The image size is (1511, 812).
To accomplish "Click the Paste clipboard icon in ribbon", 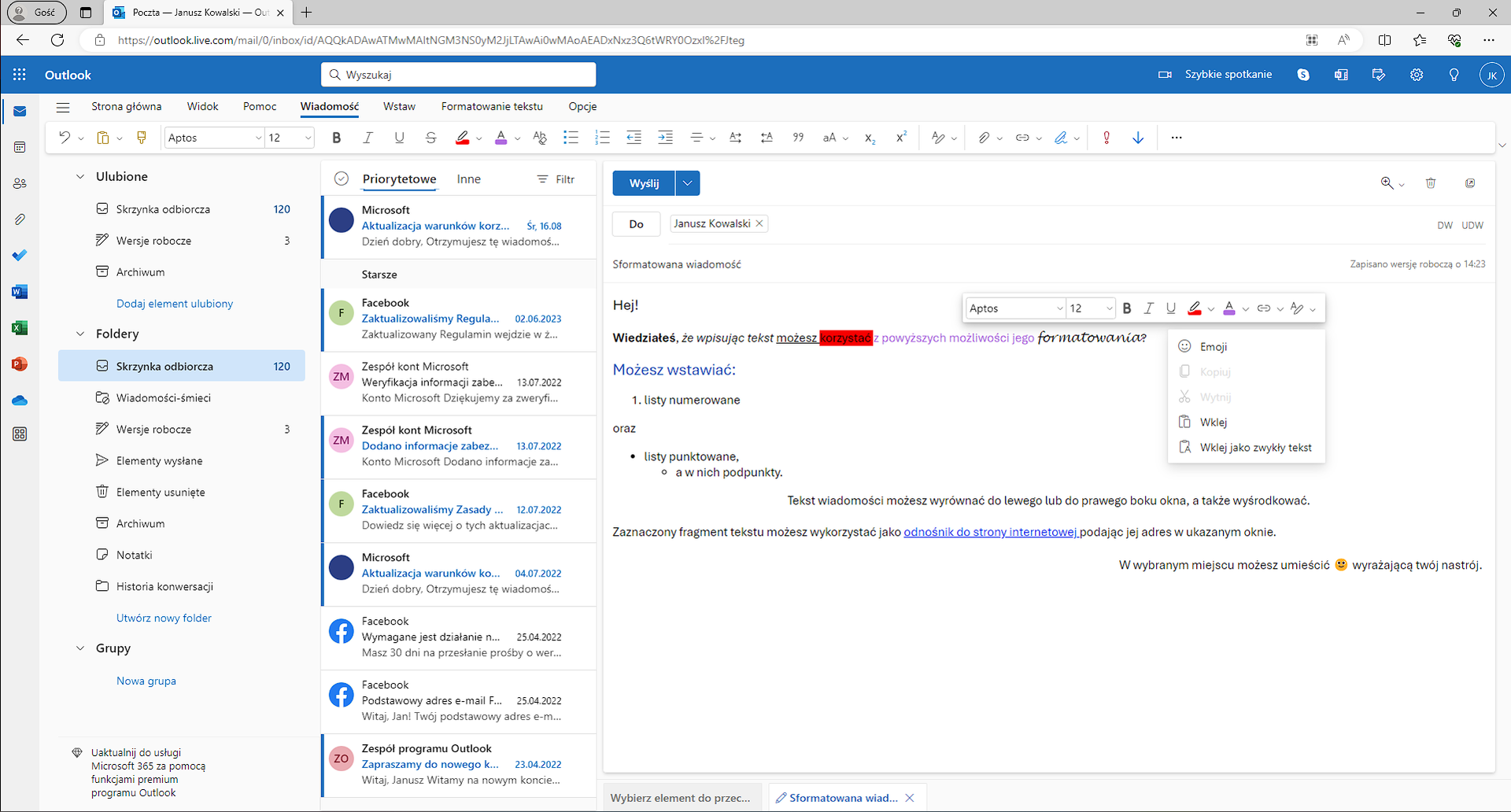I will click(x=102, y=138).
